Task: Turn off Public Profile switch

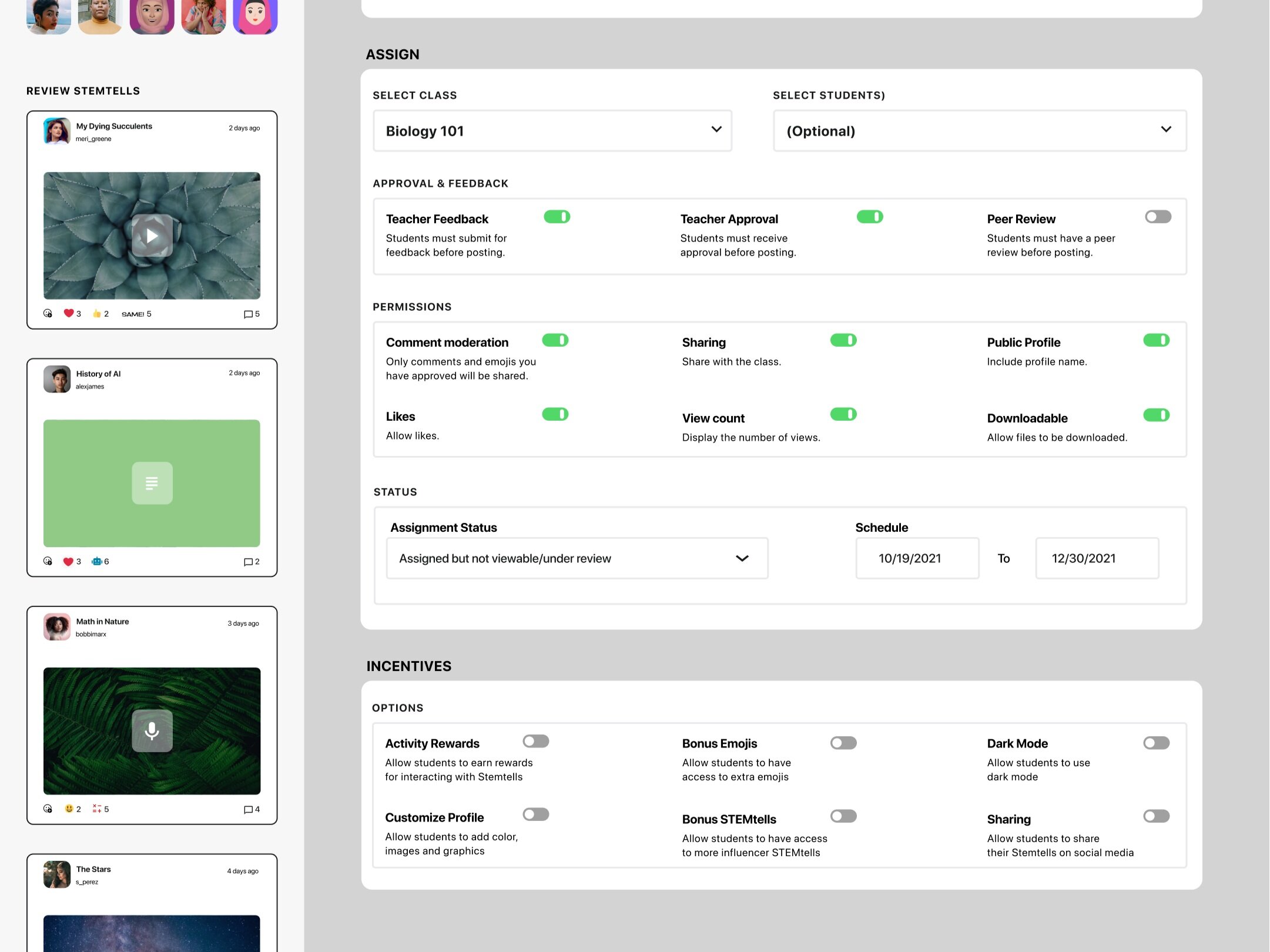Action: coord(1157,340)
